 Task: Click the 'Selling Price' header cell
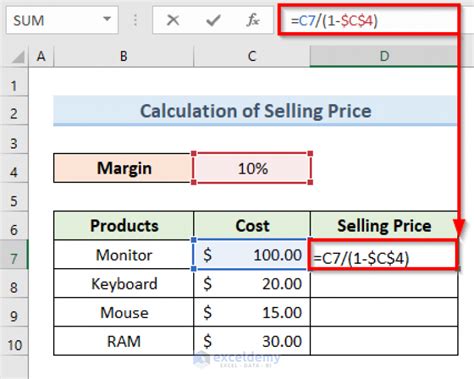pyautogui.click(x=384, y=225)
